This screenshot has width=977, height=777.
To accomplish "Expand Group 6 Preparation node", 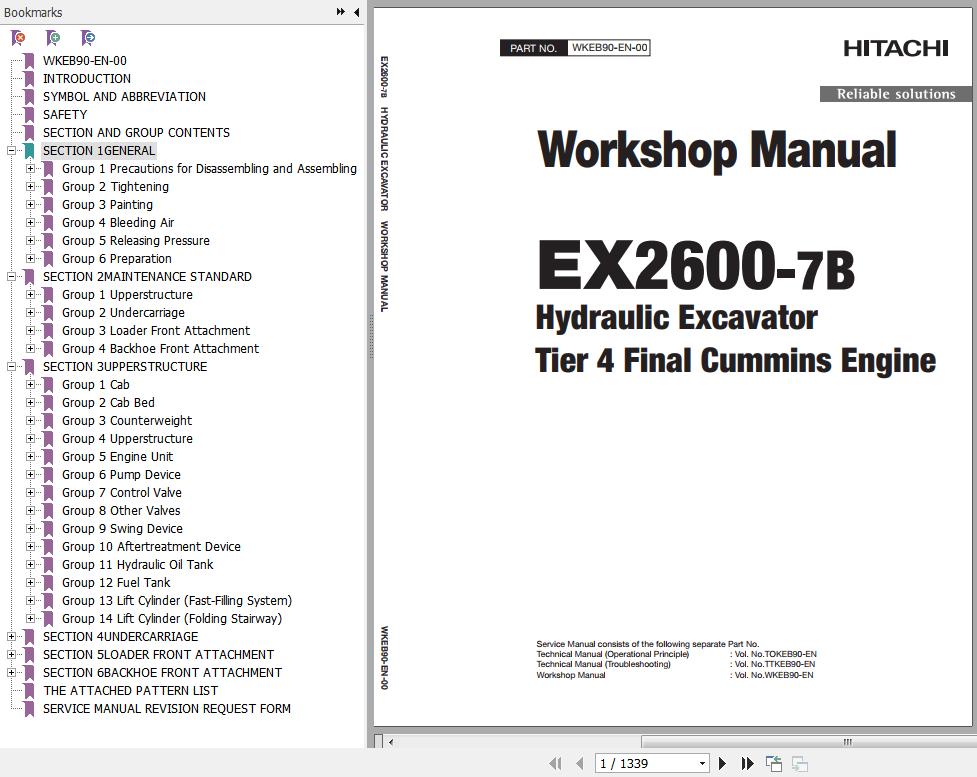I will [x=30, y=259].
